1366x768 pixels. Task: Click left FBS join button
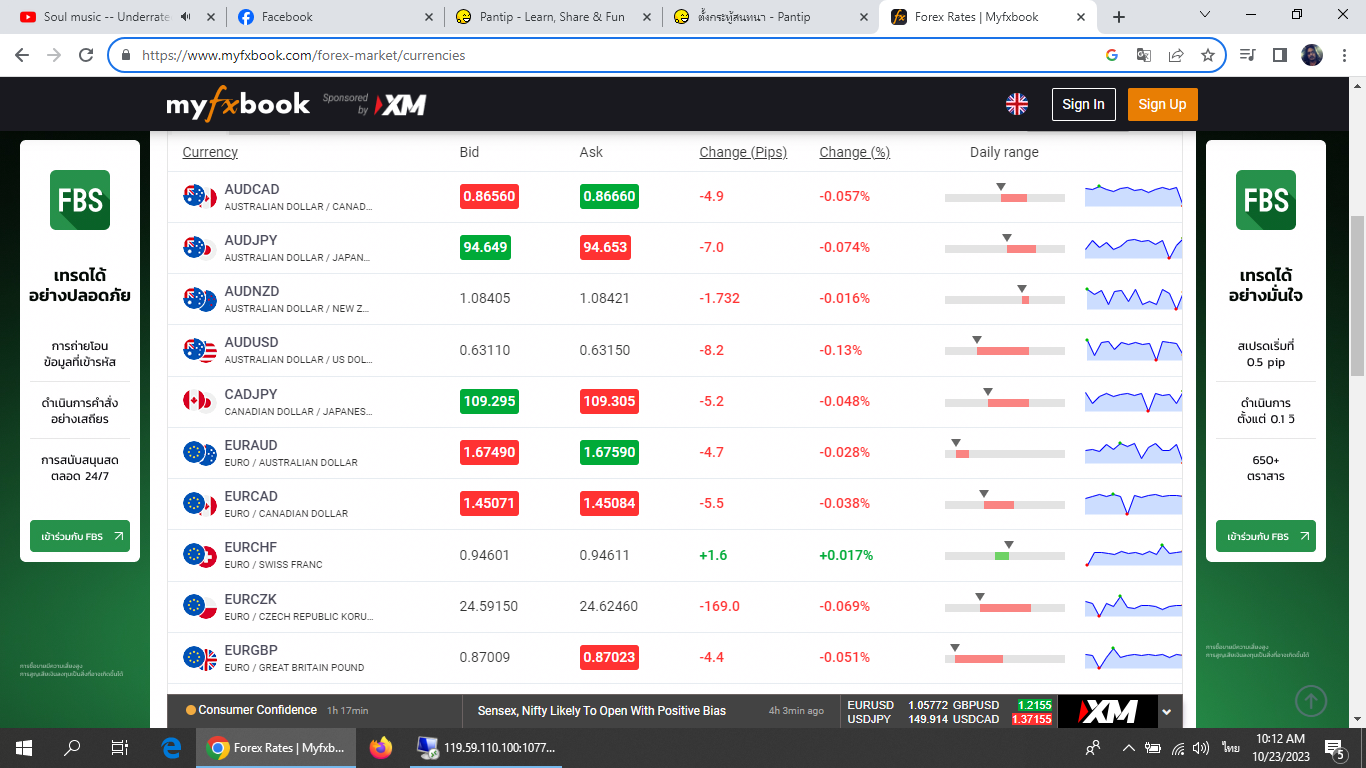tap(80, 536)
